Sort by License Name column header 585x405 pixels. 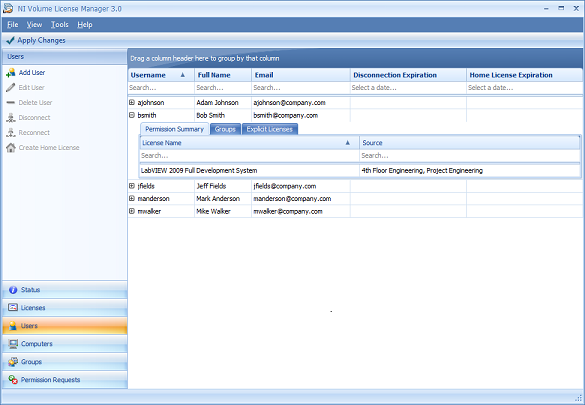(x=249, y=143)
